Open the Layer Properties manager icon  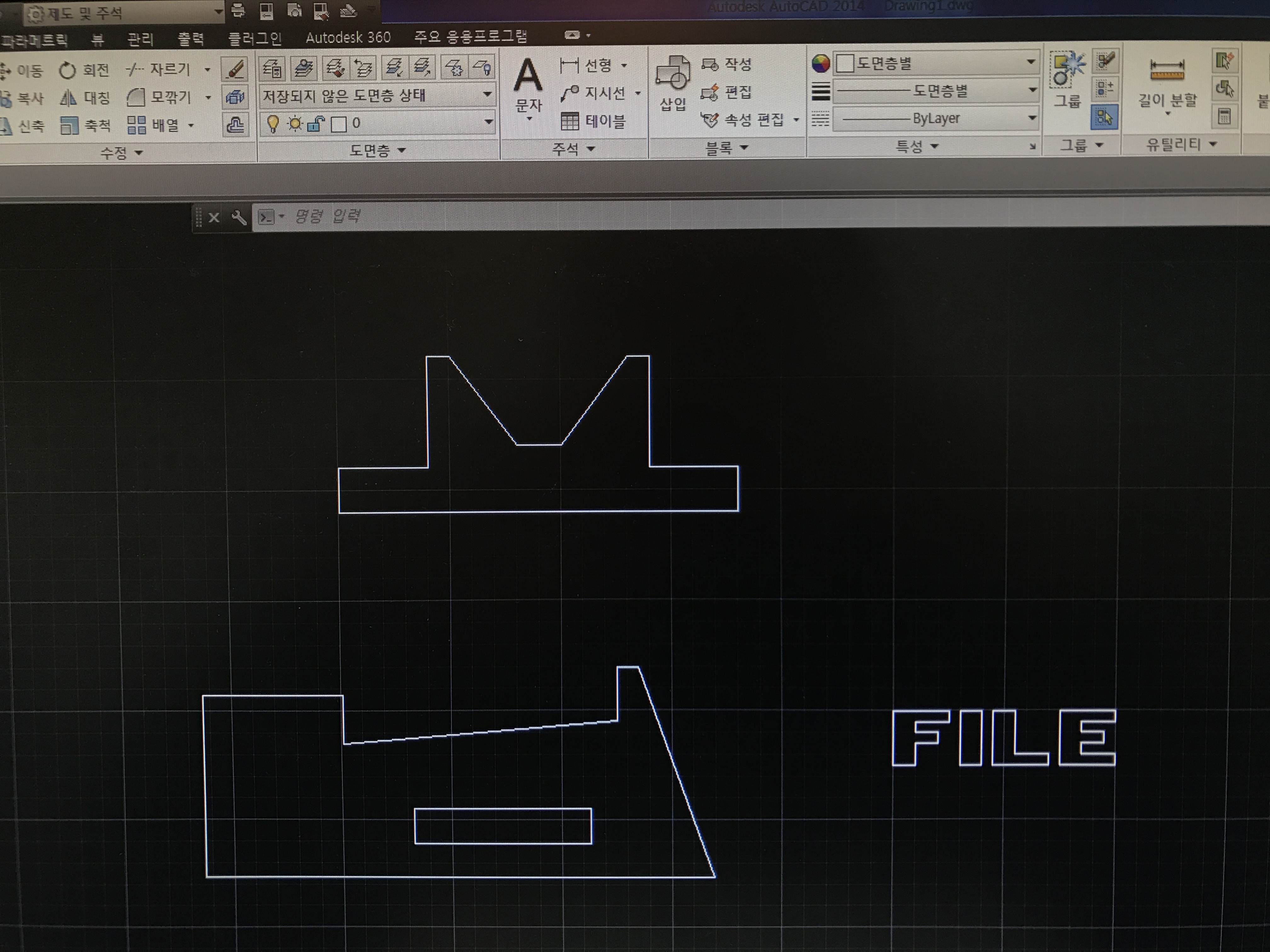click(272, 68)
